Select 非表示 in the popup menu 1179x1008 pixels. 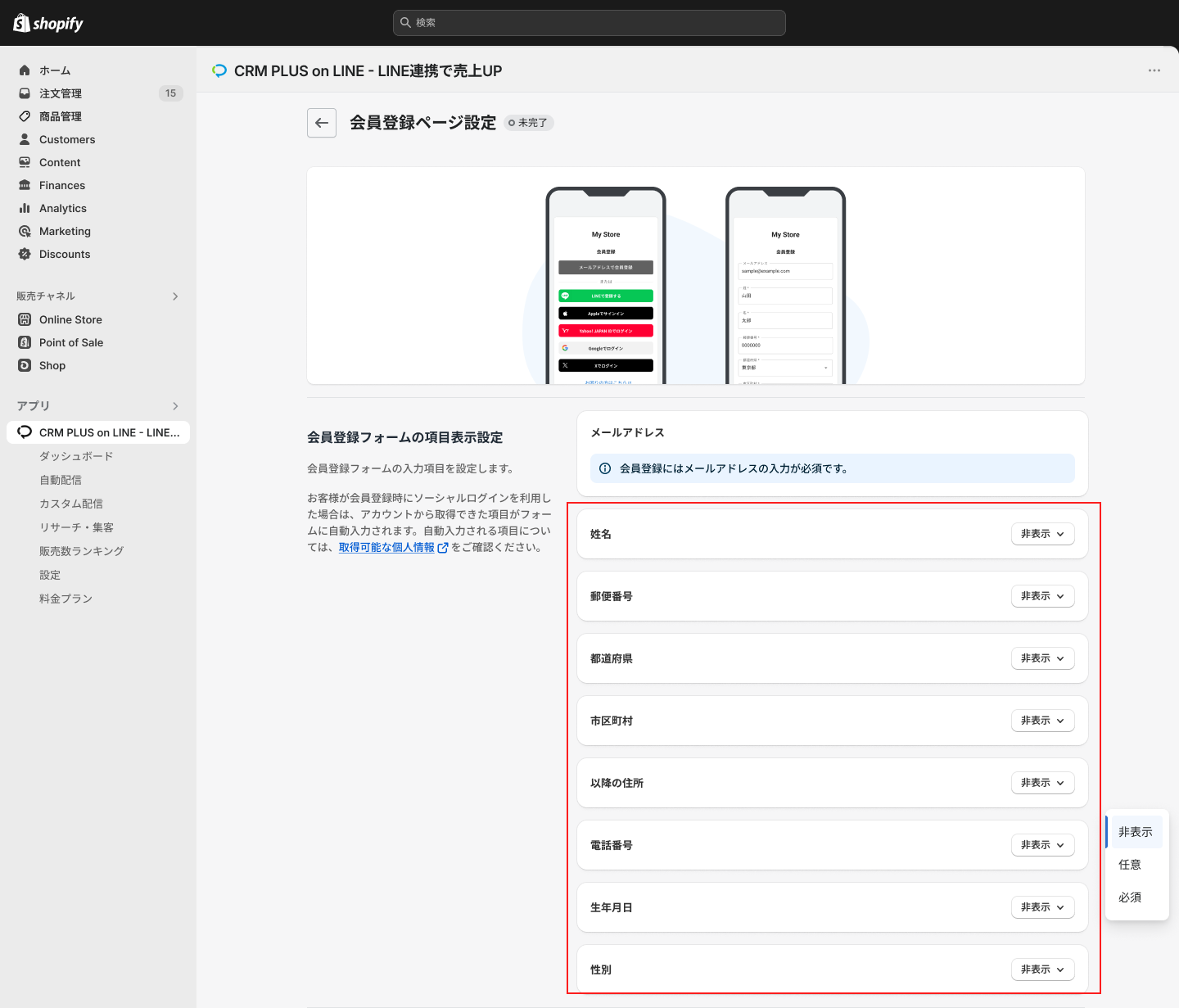click(1136, 832)
